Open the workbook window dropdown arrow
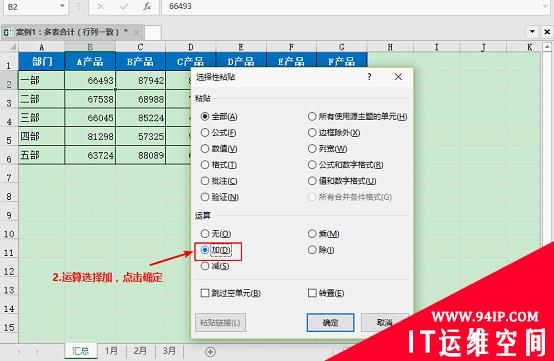 point(532,32)
